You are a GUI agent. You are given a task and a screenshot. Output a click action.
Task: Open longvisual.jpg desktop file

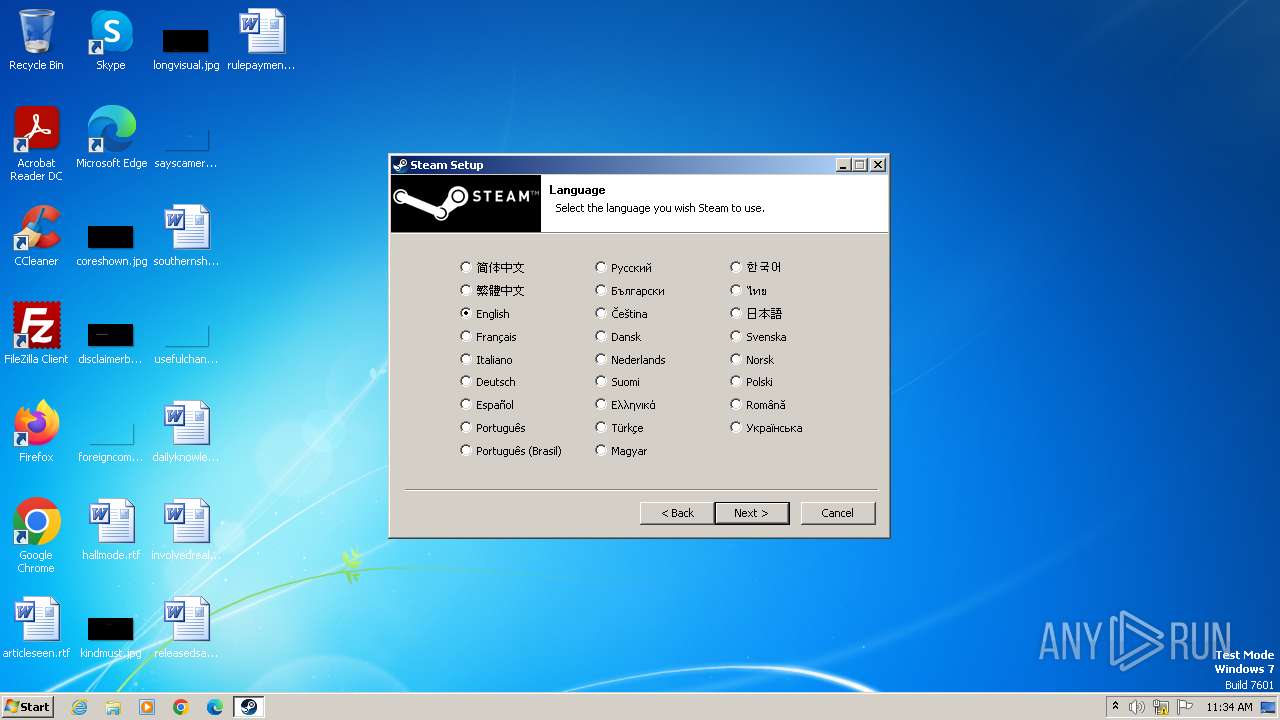click(x=186, y=48)
